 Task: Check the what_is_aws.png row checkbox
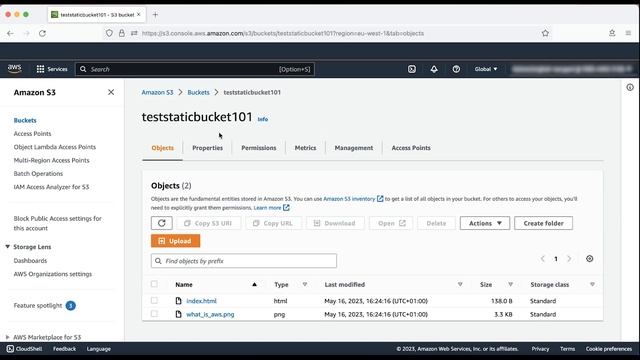click(154, 314)
